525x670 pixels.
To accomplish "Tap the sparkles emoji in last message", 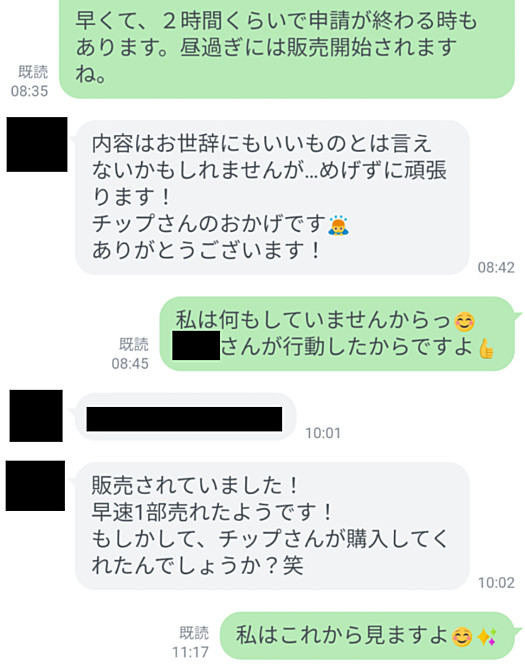I will tap(487, 637).
